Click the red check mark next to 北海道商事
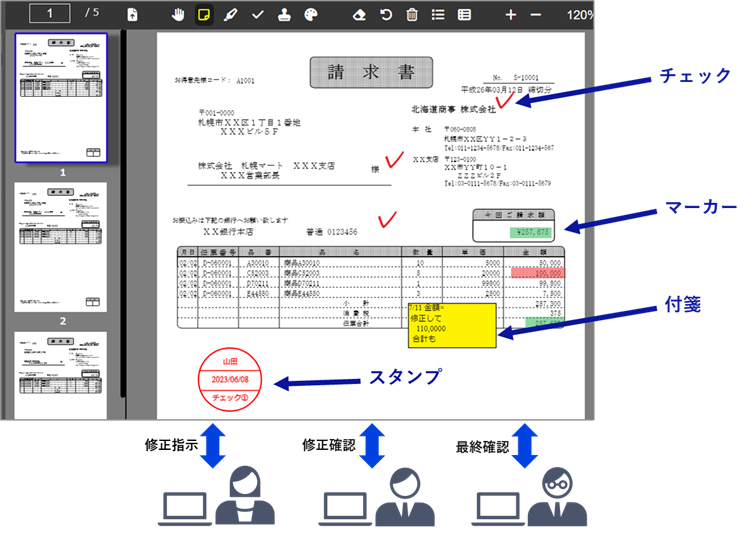 (x=504, y=100)
